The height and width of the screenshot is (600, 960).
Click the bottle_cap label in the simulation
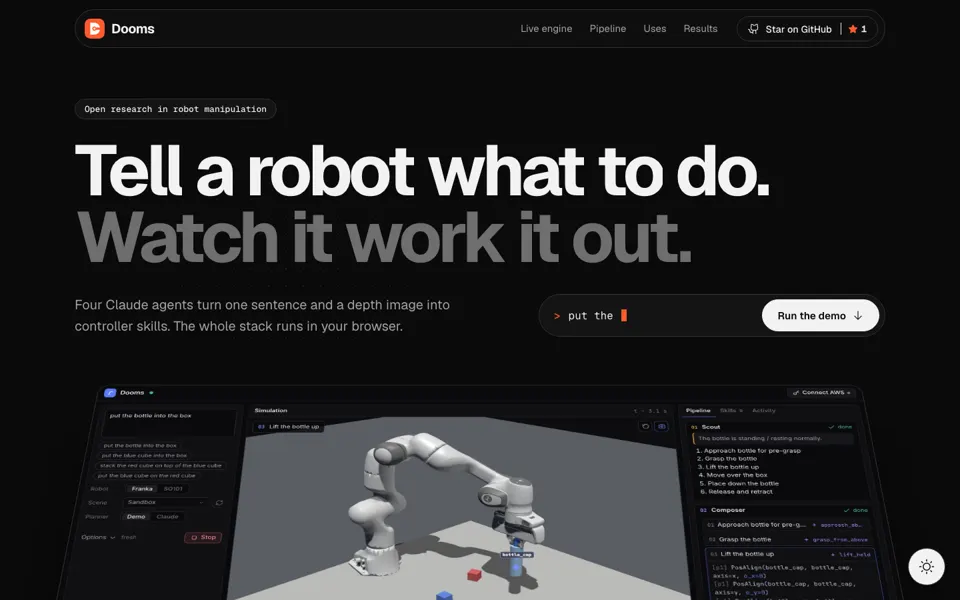517,555
